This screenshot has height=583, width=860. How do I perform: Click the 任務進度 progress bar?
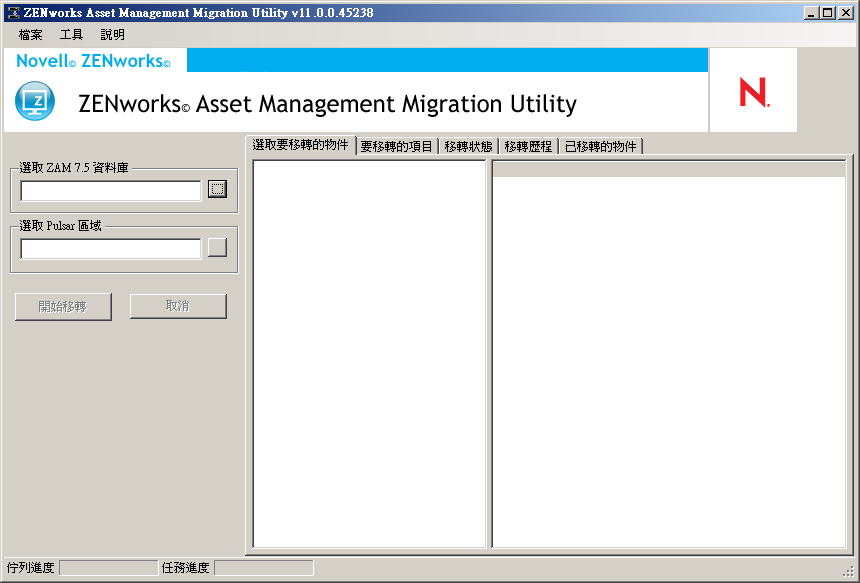point(264,568)
